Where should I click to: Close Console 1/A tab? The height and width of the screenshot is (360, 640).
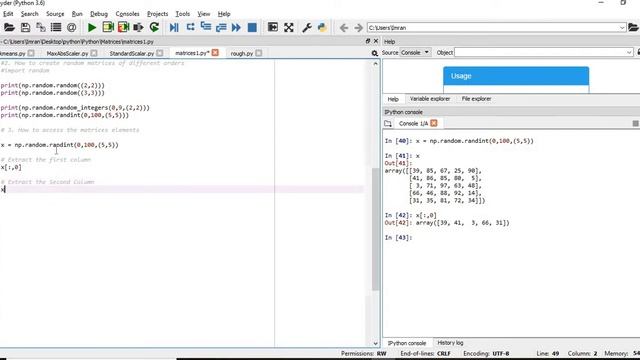coord(434,123)
